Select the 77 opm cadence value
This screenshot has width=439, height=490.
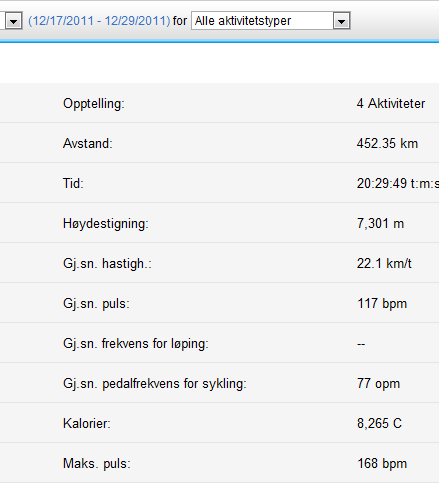378,384
